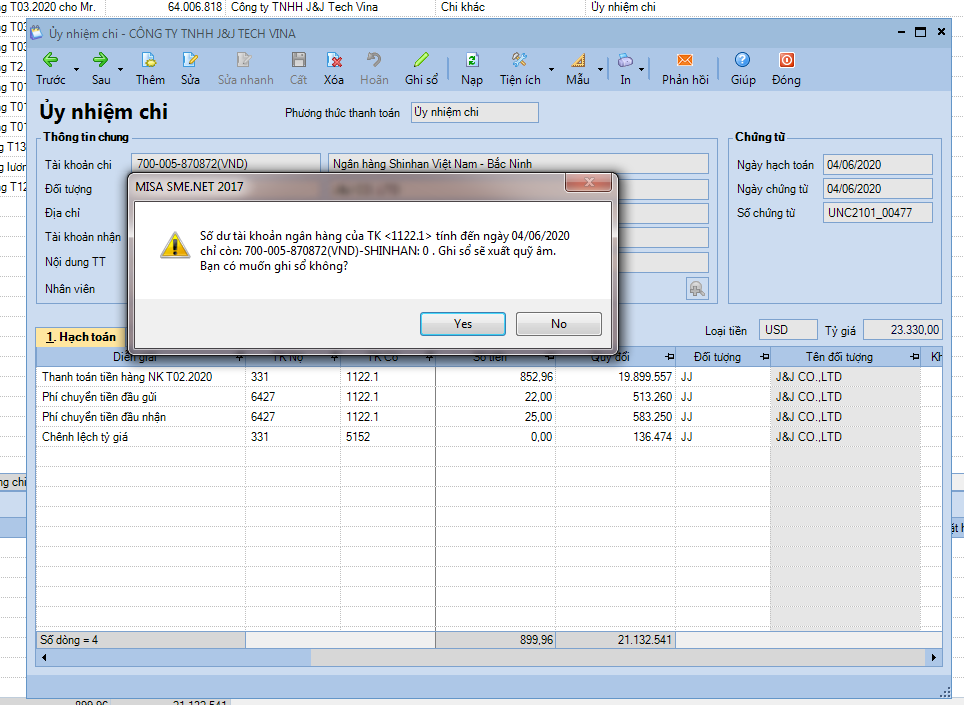
Task: Click the Thêm add document icon
Action: tap(150, 60)
